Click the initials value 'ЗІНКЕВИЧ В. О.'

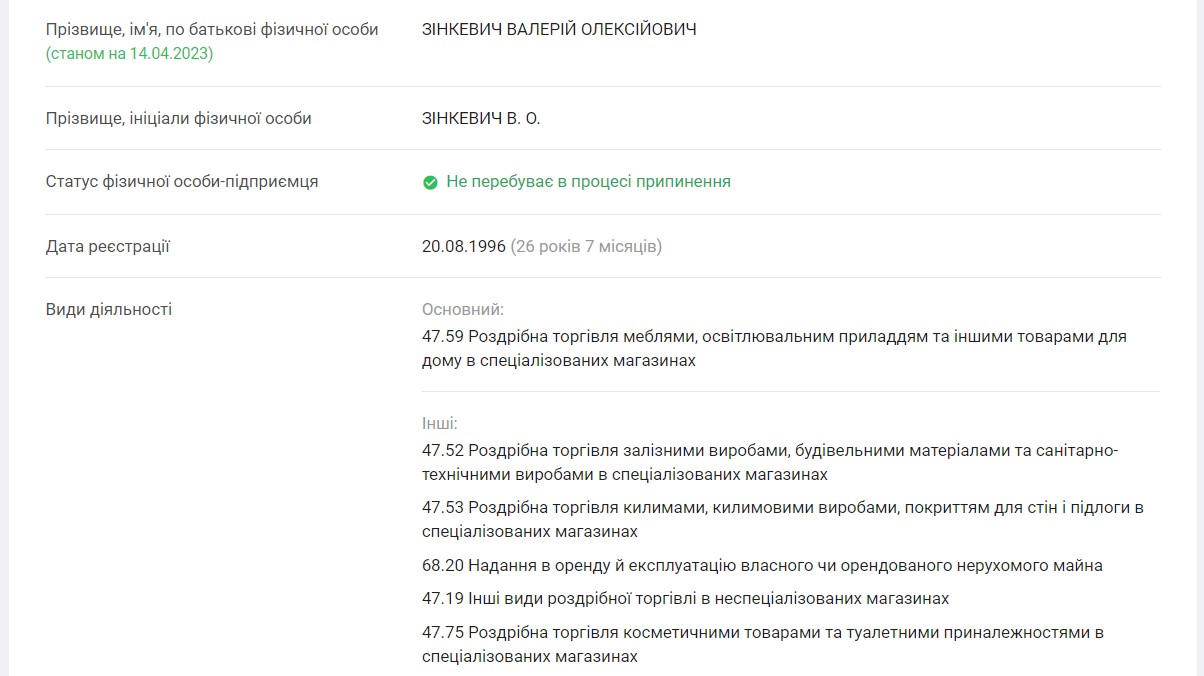[x=481, y=119]
